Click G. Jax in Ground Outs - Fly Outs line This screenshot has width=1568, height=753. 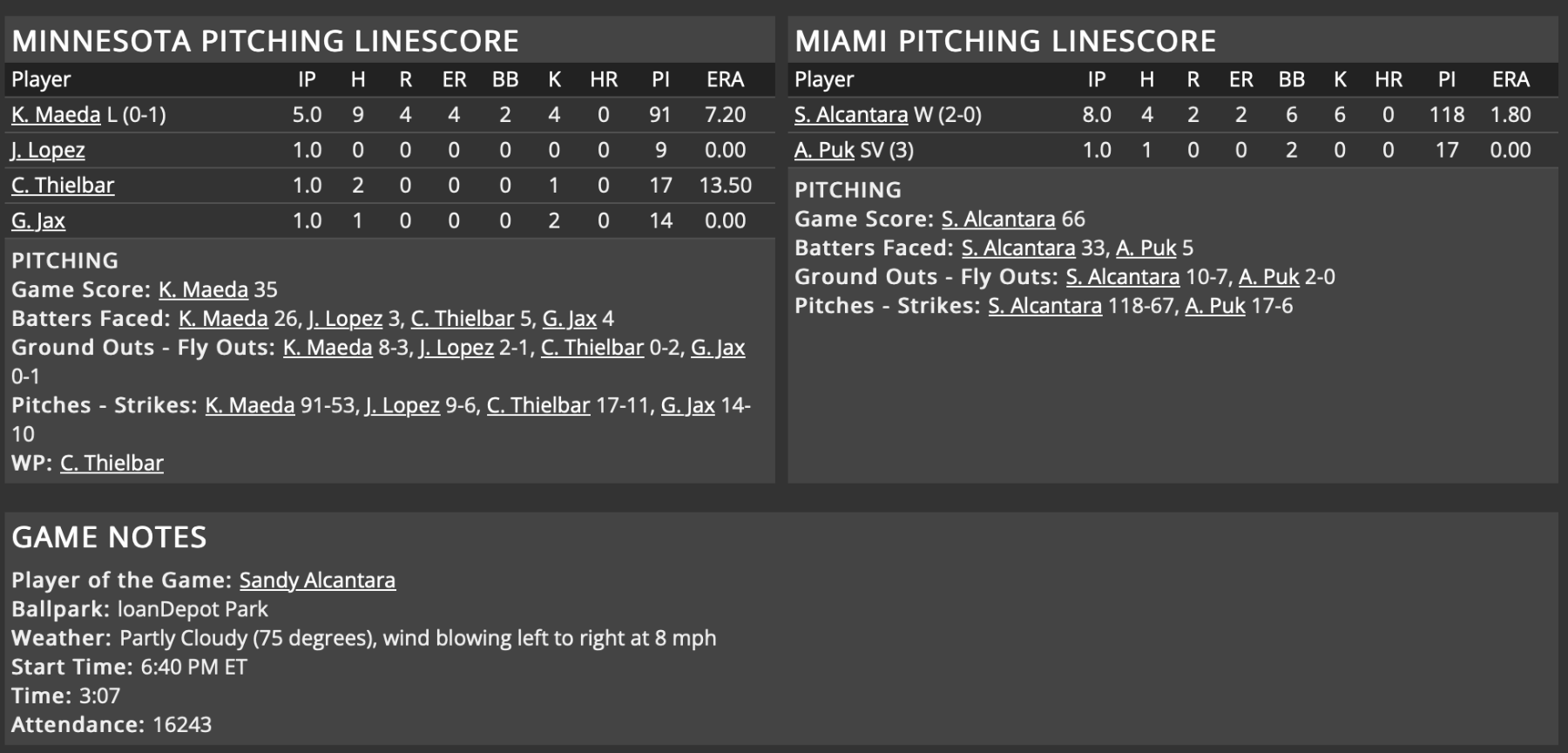718,347
